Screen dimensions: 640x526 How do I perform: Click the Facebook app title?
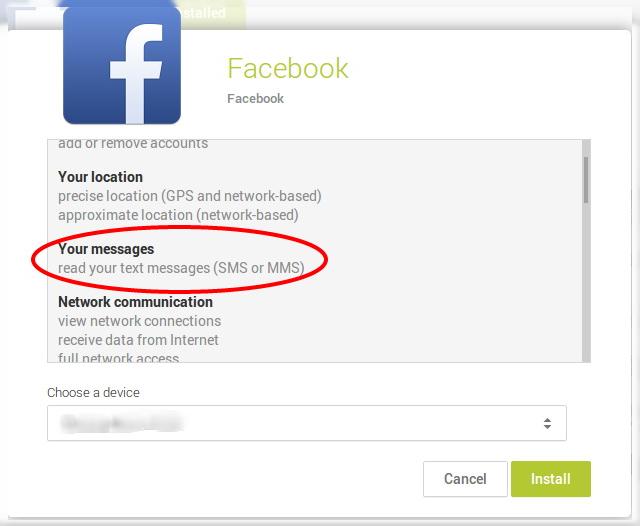[288, 68]
